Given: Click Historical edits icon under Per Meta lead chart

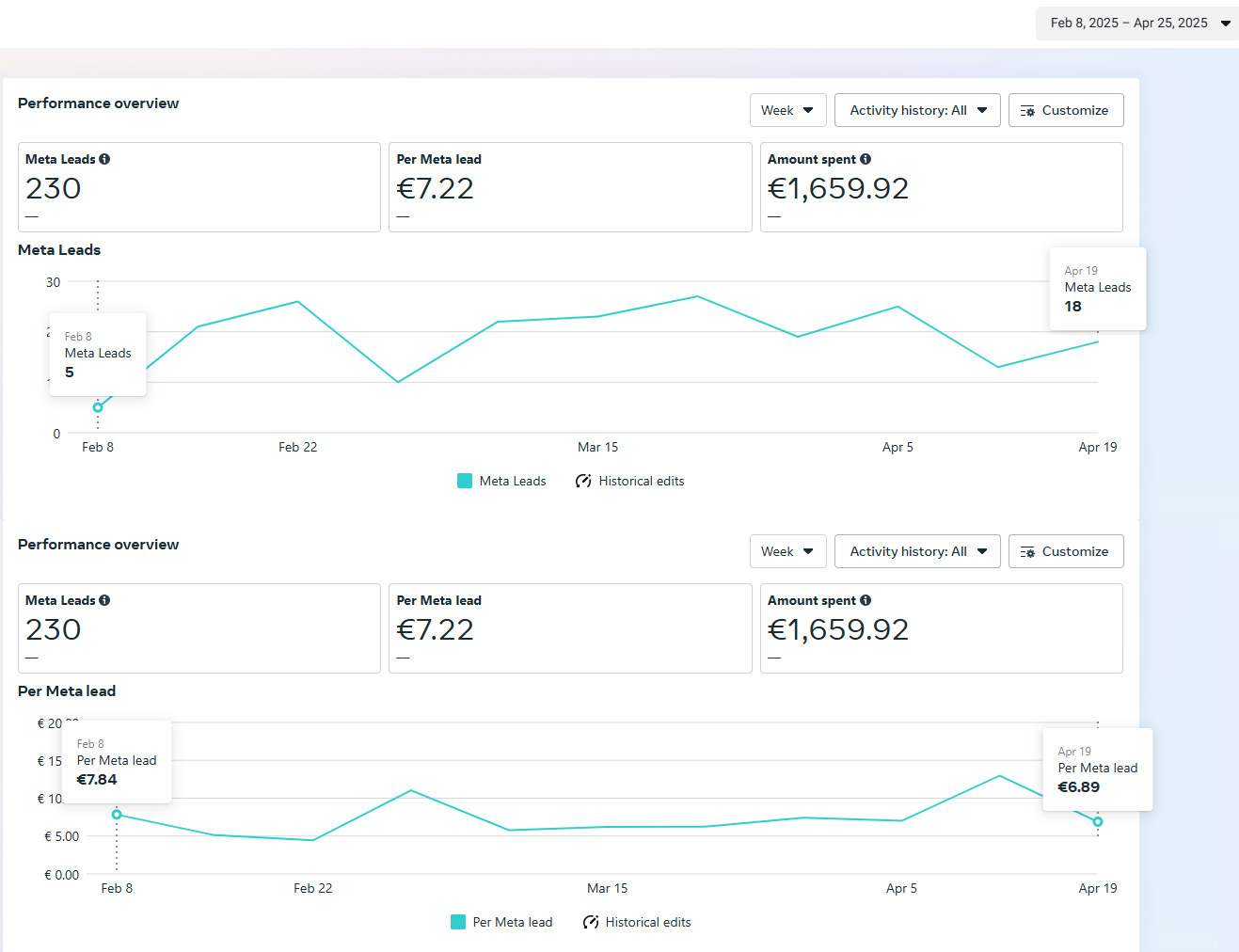Looking at the screenshot, I should [591, 922].
